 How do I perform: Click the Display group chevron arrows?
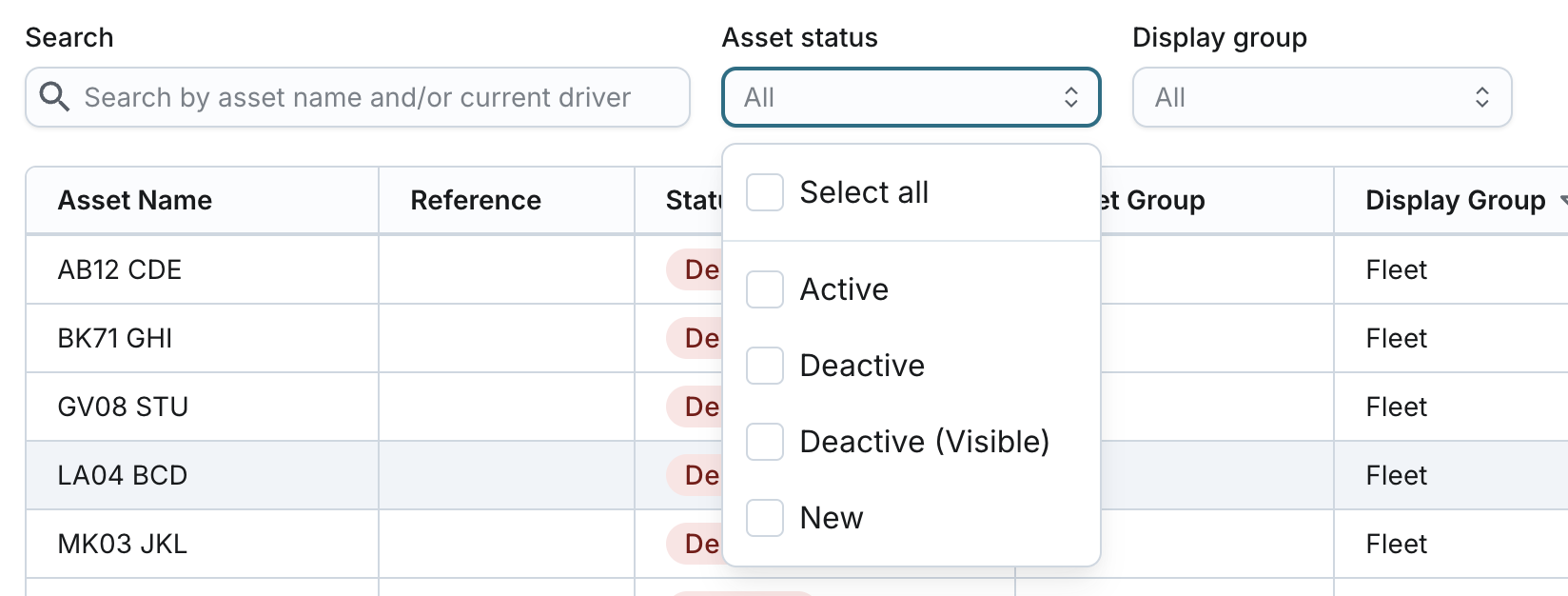pyautogui.click(x=1481, y=97)
